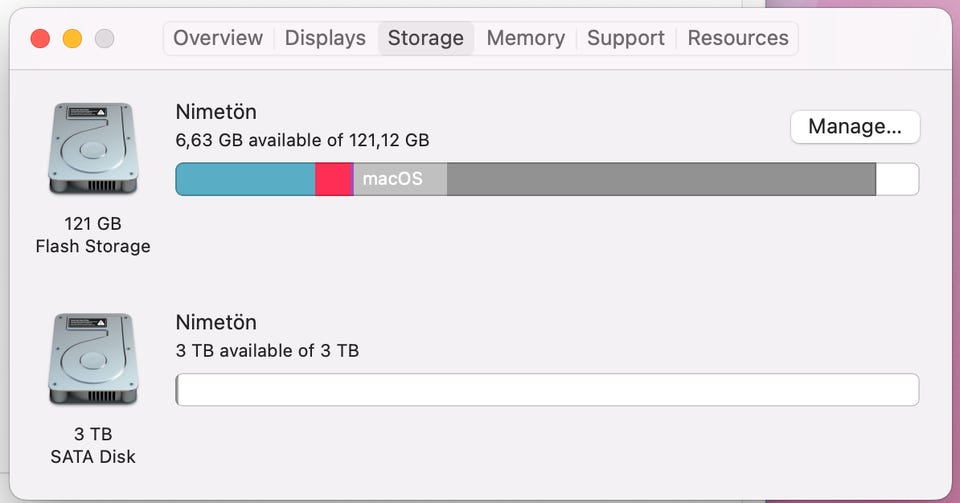Viewport: 960px width, 503px height.
Task: Minimize the window with yellow button
Action: [x=72, y=39]
